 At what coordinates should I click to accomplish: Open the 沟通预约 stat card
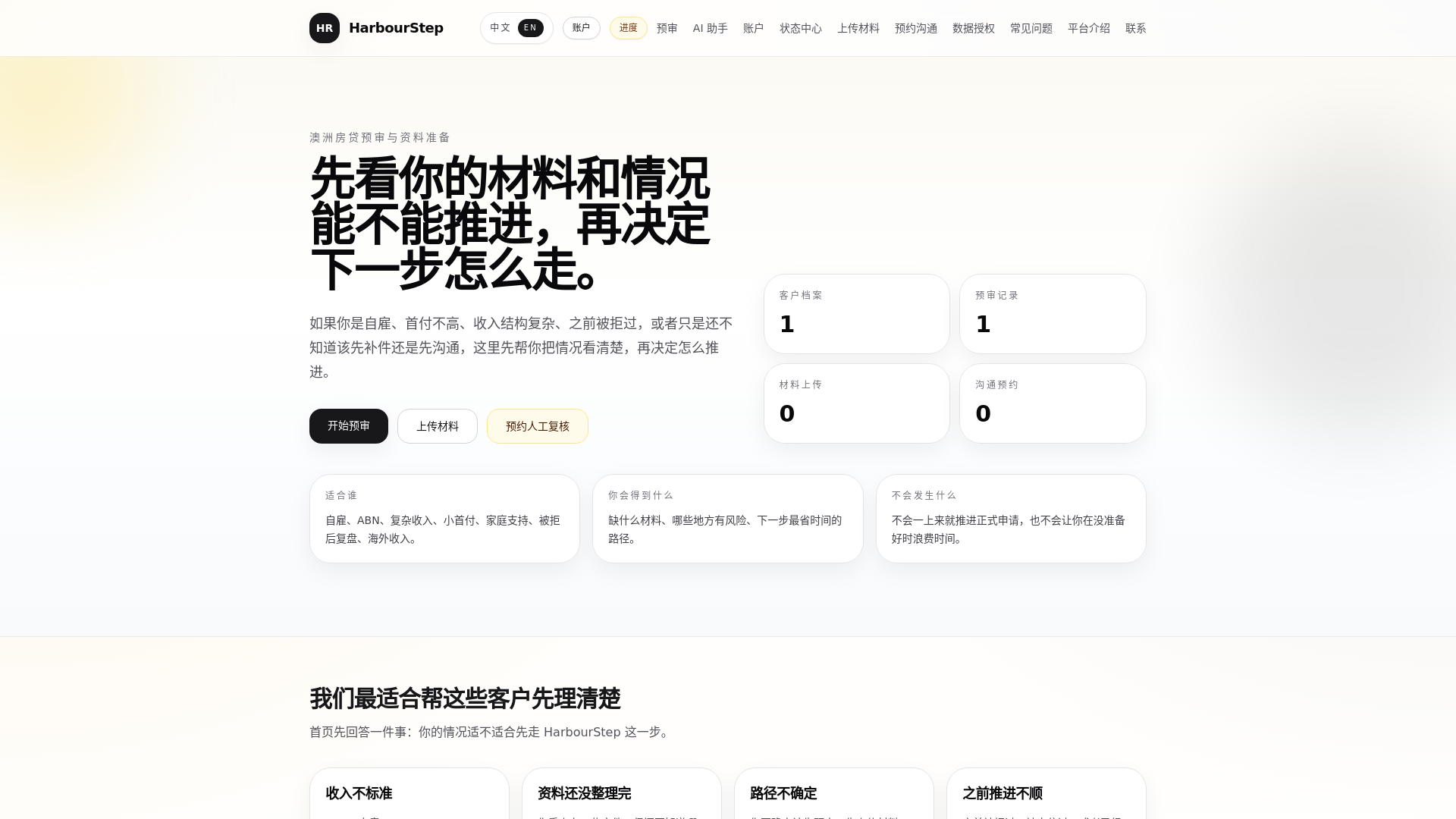pos(1053,403)
